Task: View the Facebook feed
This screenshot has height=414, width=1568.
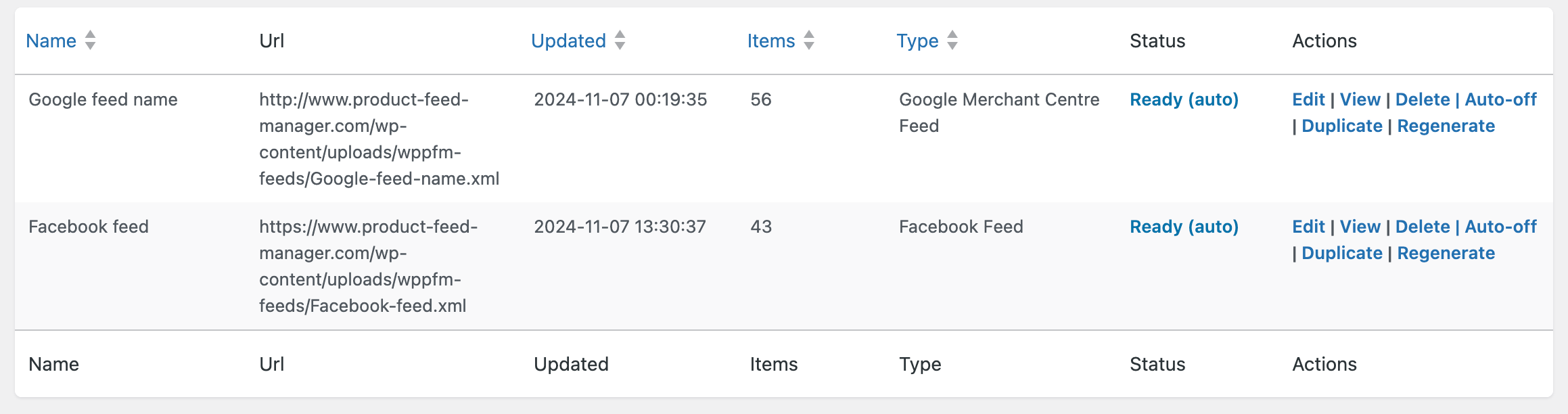Action: (1360, 227)
